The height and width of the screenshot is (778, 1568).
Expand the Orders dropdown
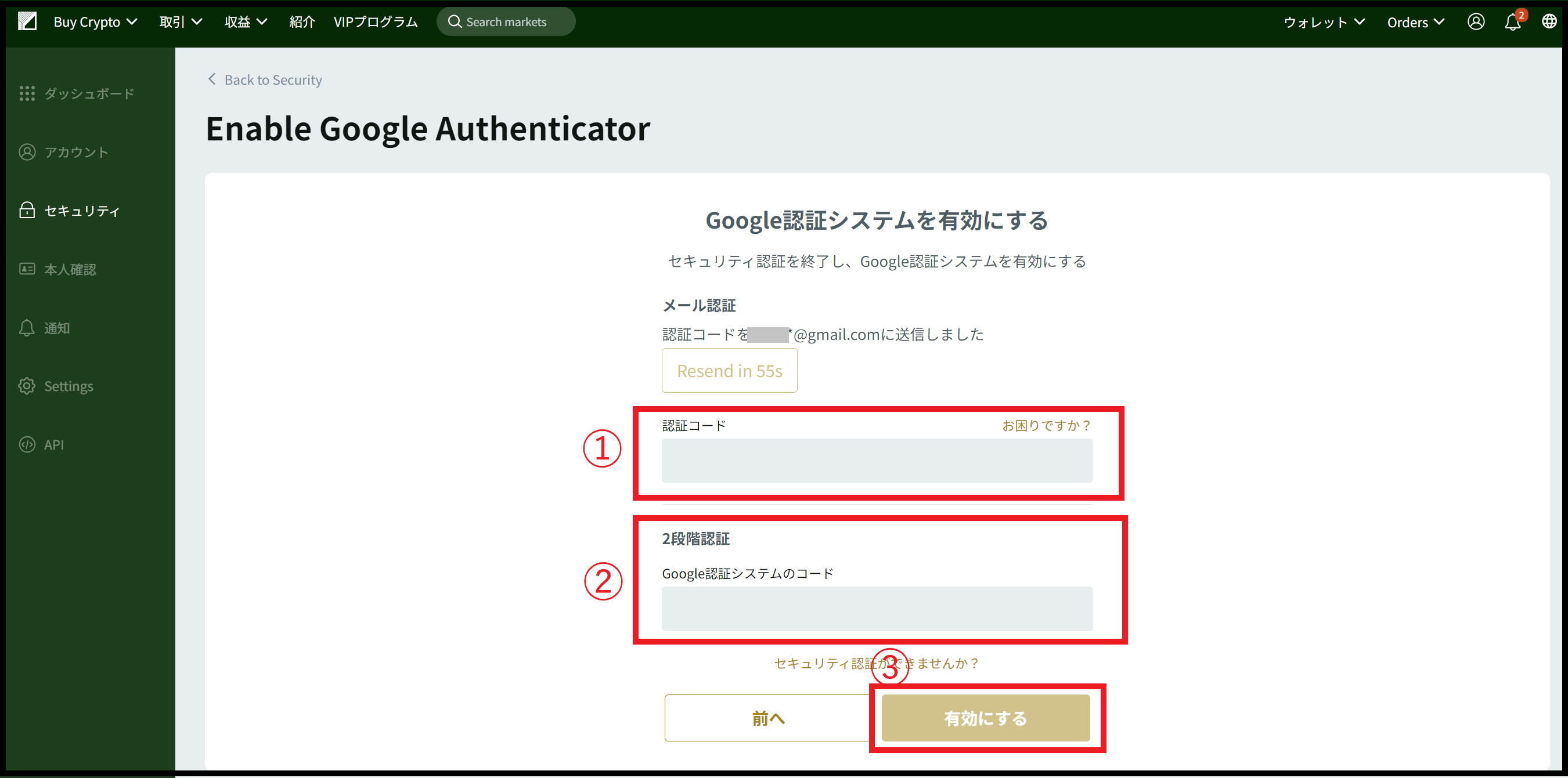click(x=1416, y=23)
